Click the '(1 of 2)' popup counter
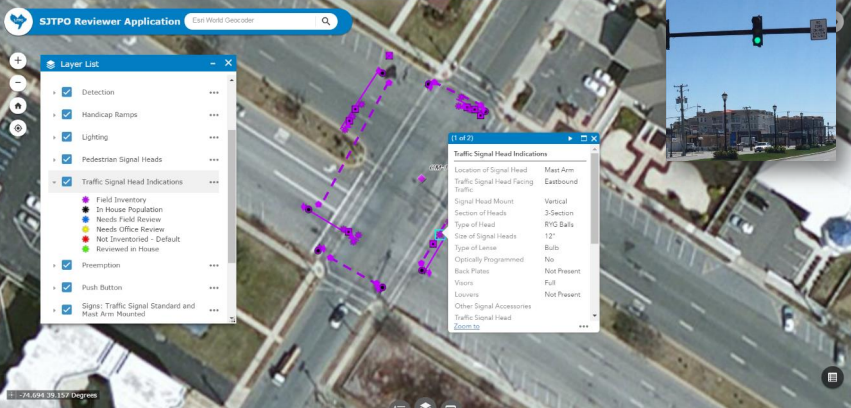851x408 pixels. tap(462, 138)
